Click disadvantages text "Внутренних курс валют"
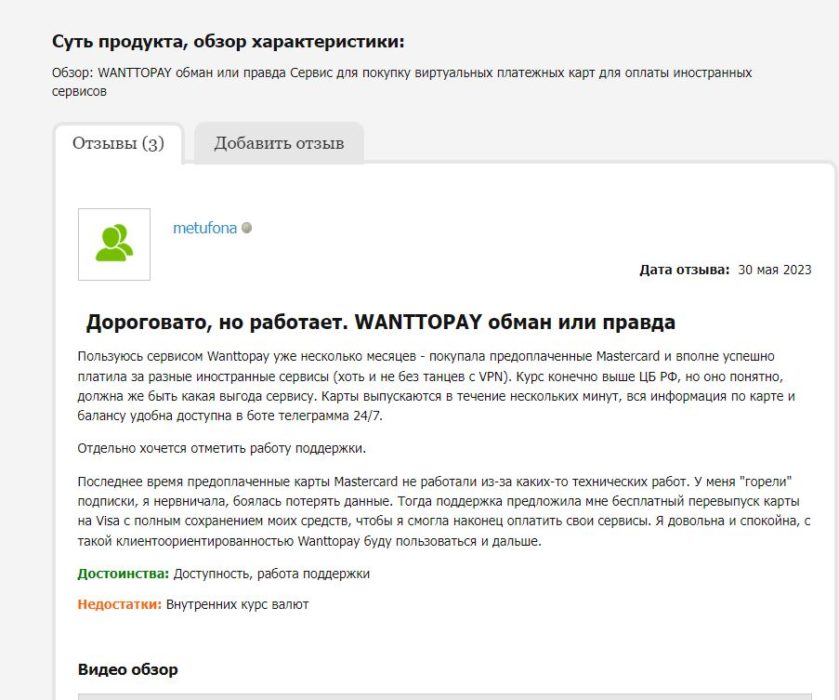This screenshot has width=839, height=700. pos(237,604)
